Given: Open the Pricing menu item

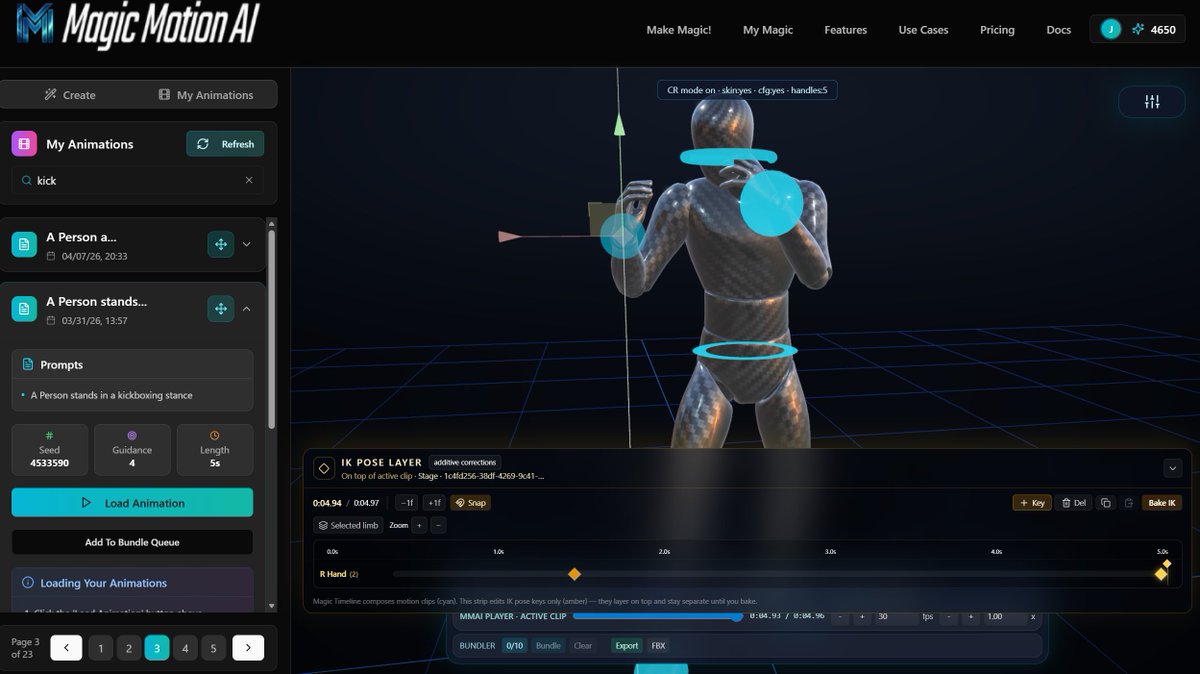Looking at the screenshot, I should point(997,30).
